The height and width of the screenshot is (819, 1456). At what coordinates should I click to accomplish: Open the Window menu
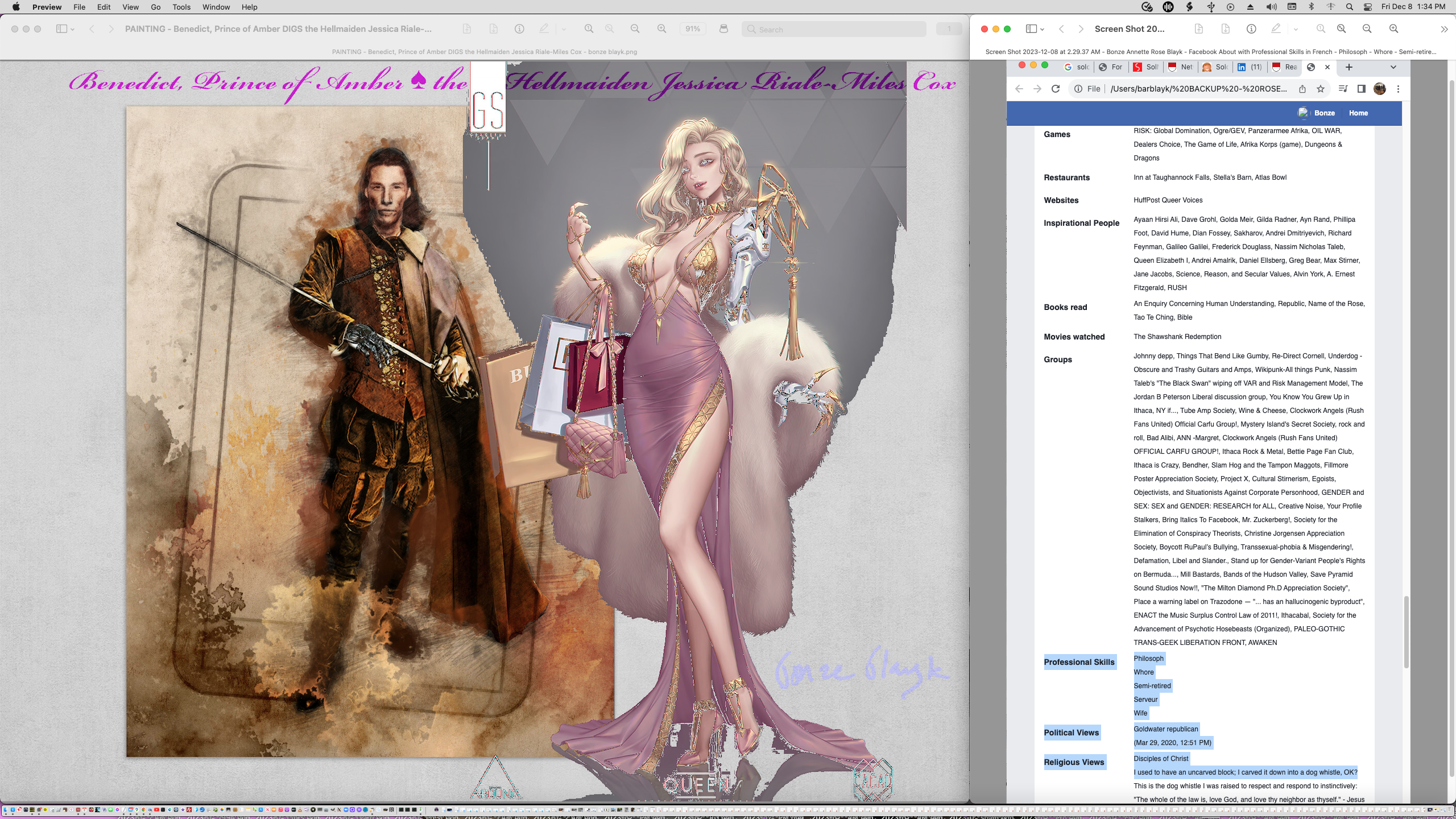(x=216, y=7)
